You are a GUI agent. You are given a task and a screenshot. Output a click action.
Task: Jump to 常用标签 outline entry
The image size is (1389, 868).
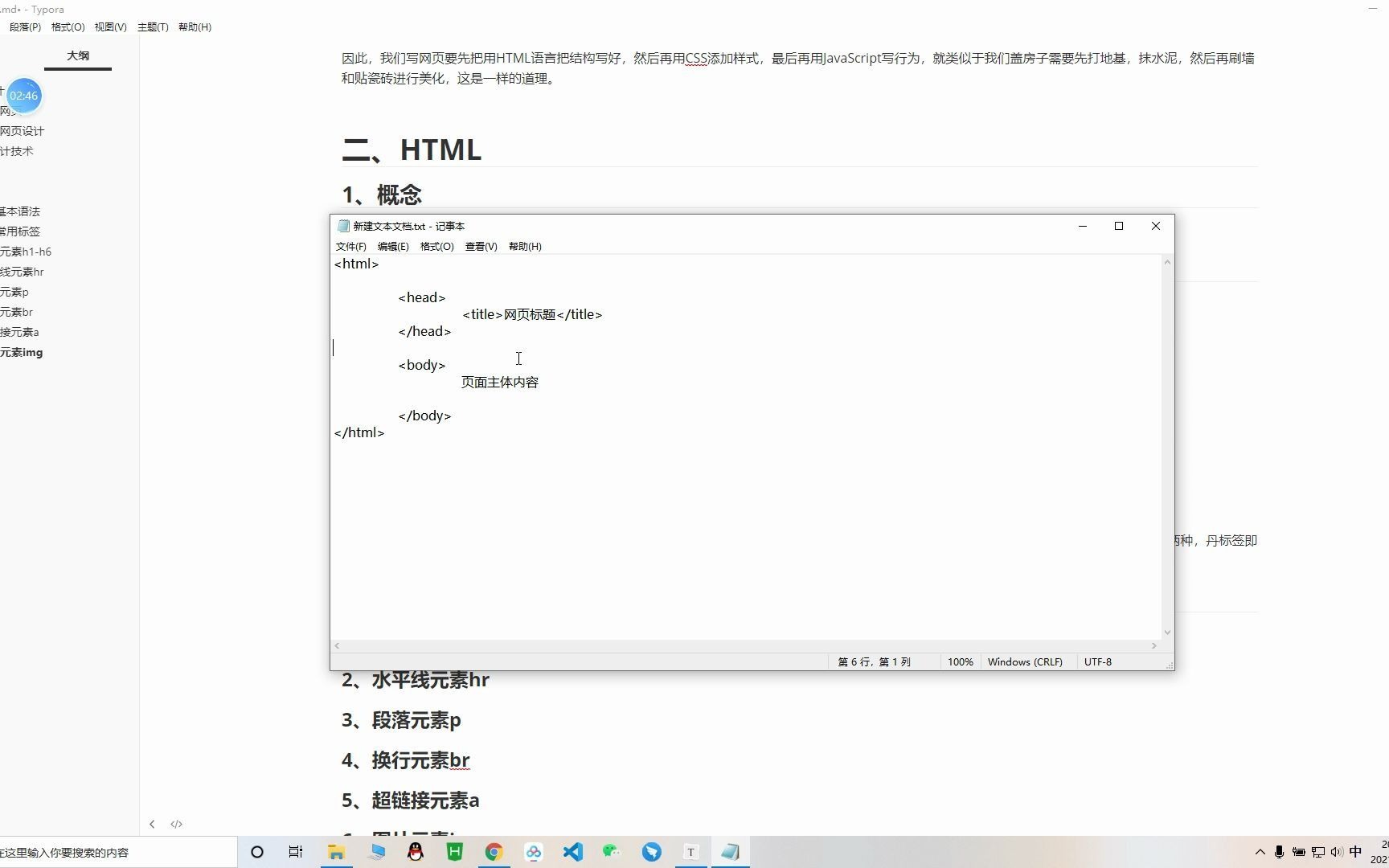click(20, 231)
